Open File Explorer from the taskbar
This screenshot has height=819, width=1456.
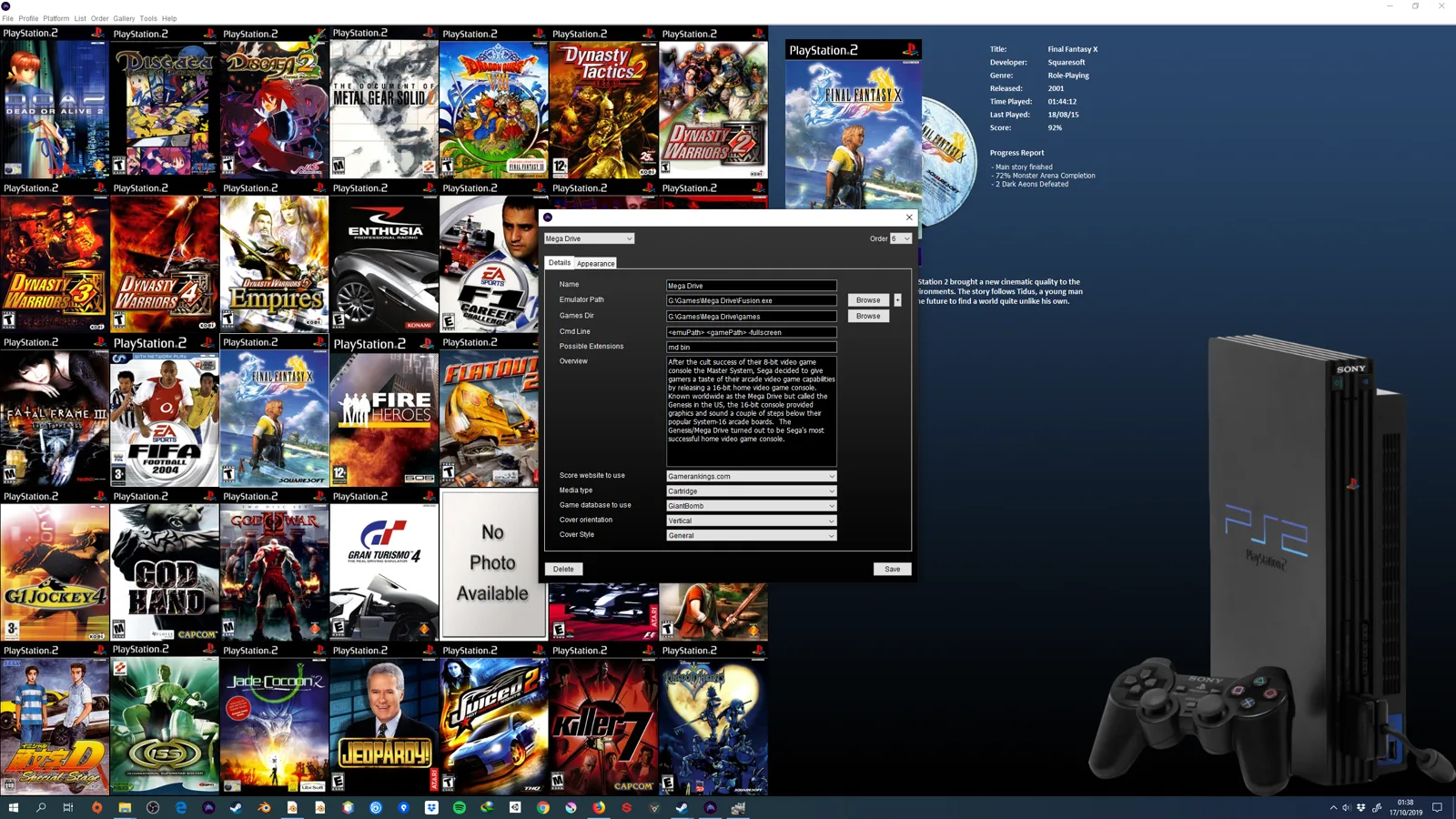(x=125, y=807)
